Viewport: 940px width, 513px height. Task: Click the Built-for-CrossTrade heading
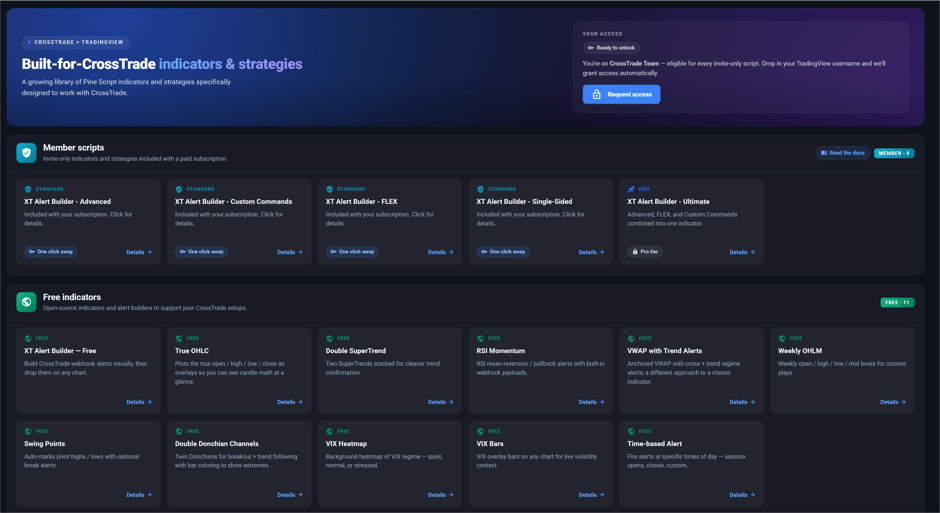pyautogui.click(x=162, y=64)
